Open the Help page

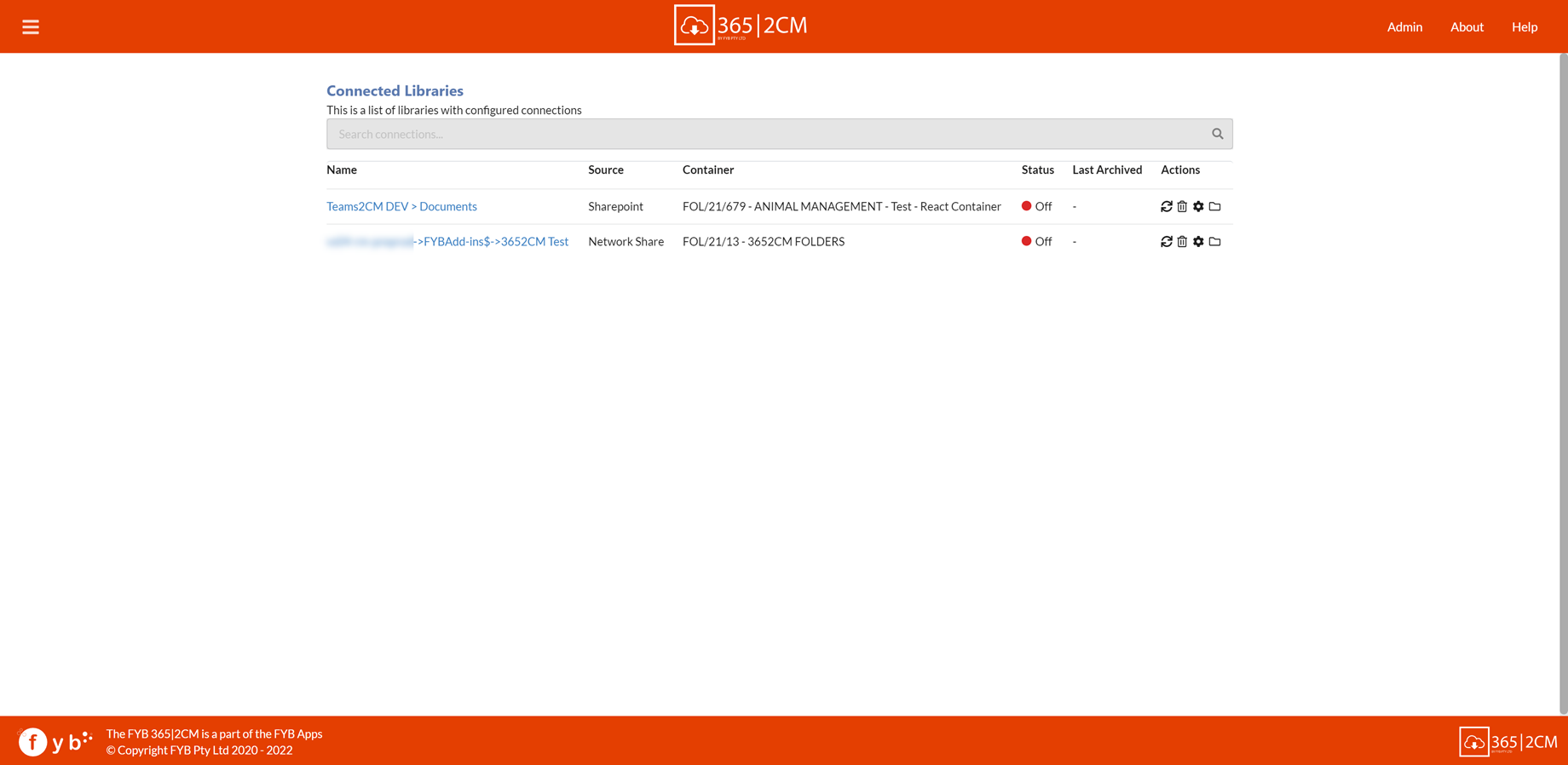coord(1525,26)
